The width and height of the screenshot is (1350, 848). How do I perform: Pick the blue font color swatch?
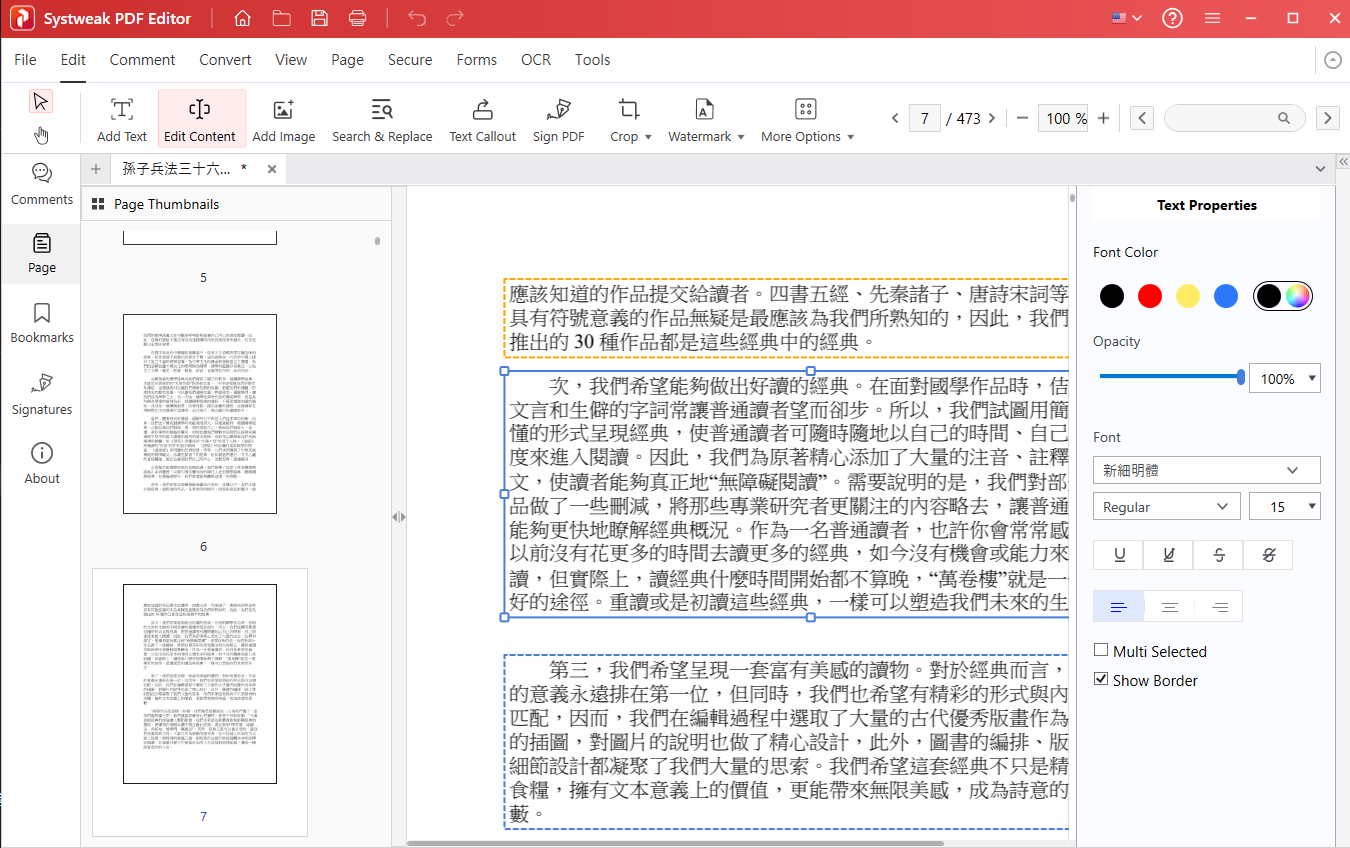point(1226,296)
